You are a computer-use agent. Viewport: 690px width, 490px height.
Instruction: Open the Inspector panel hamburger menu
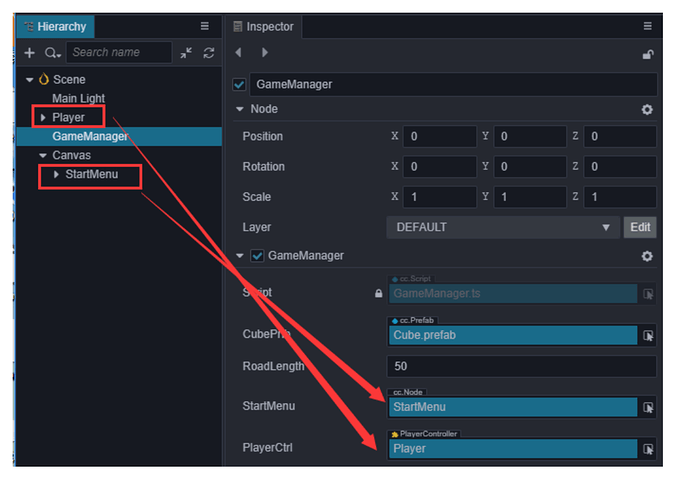click(647, 26)
